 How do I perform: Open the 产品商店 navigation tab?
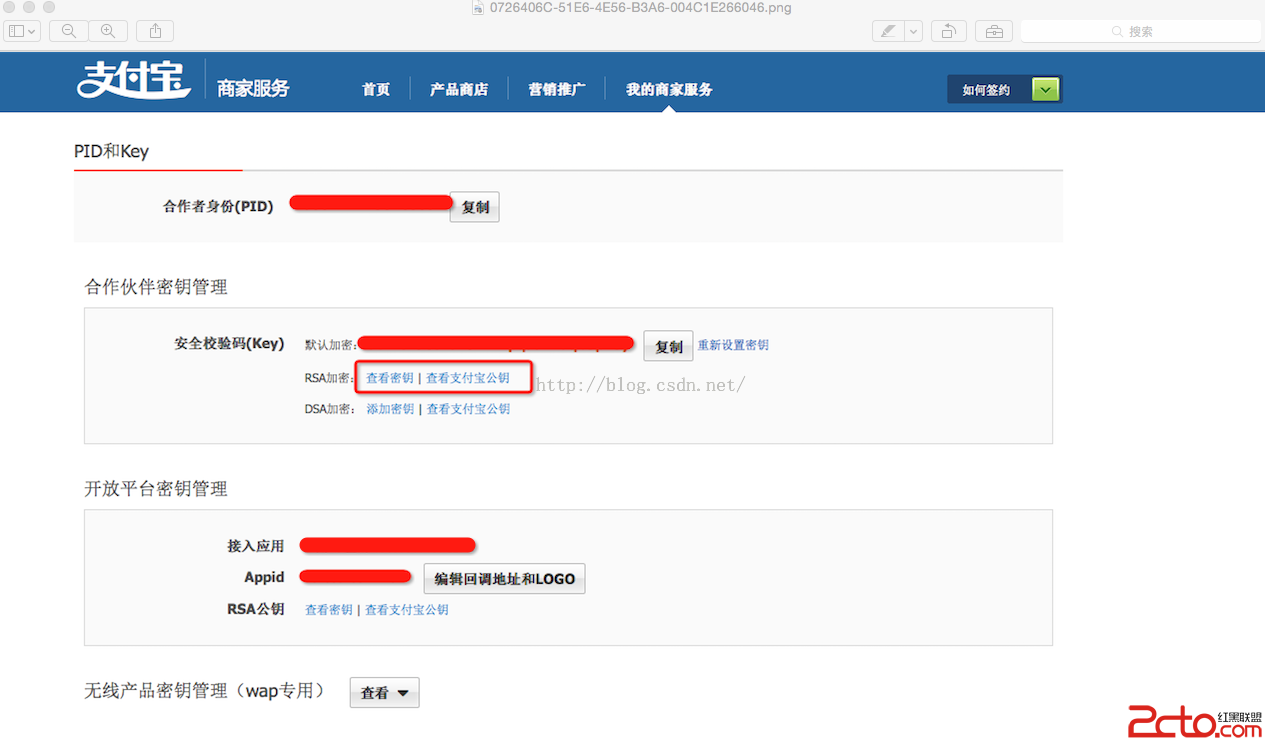[459, 89]
